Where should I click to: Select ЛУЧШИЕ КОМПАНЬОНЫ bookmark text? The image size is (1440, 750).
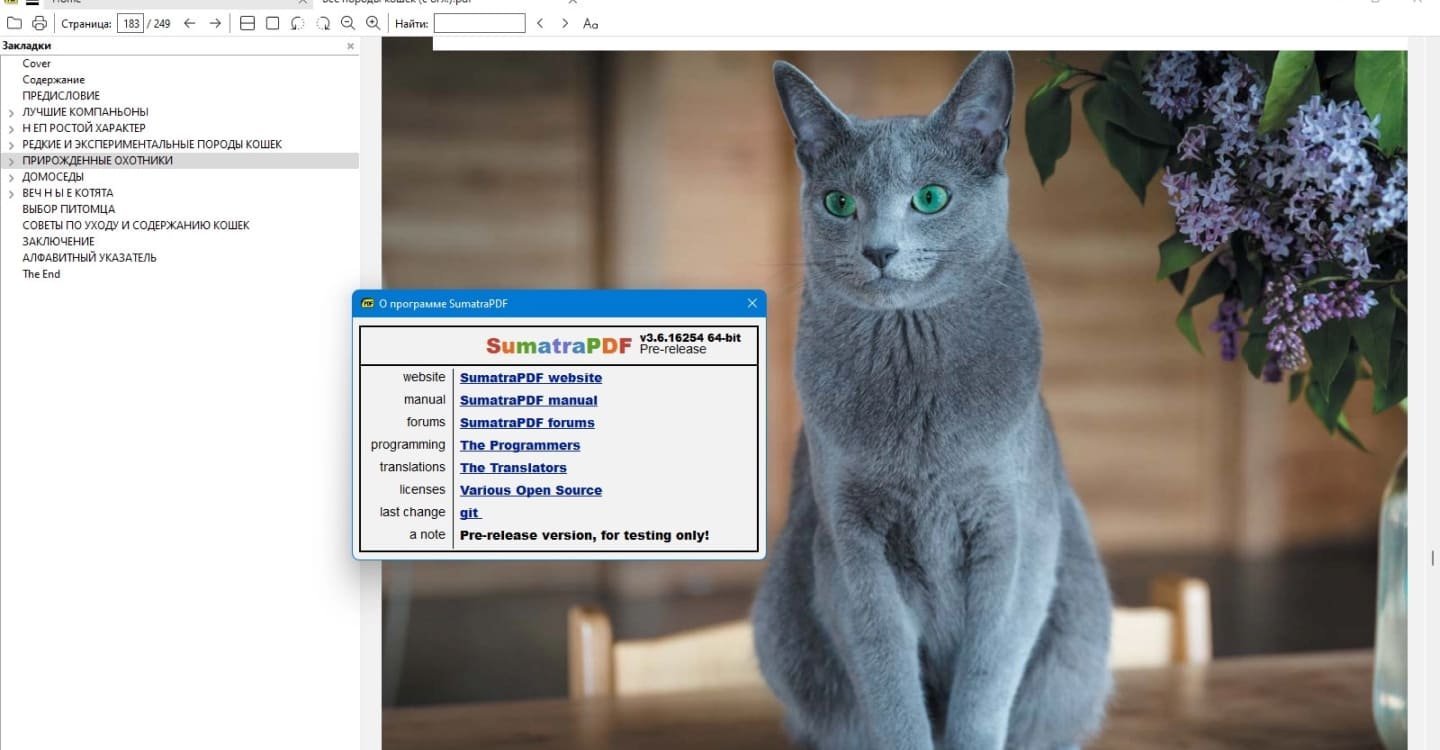click(85, 112)
